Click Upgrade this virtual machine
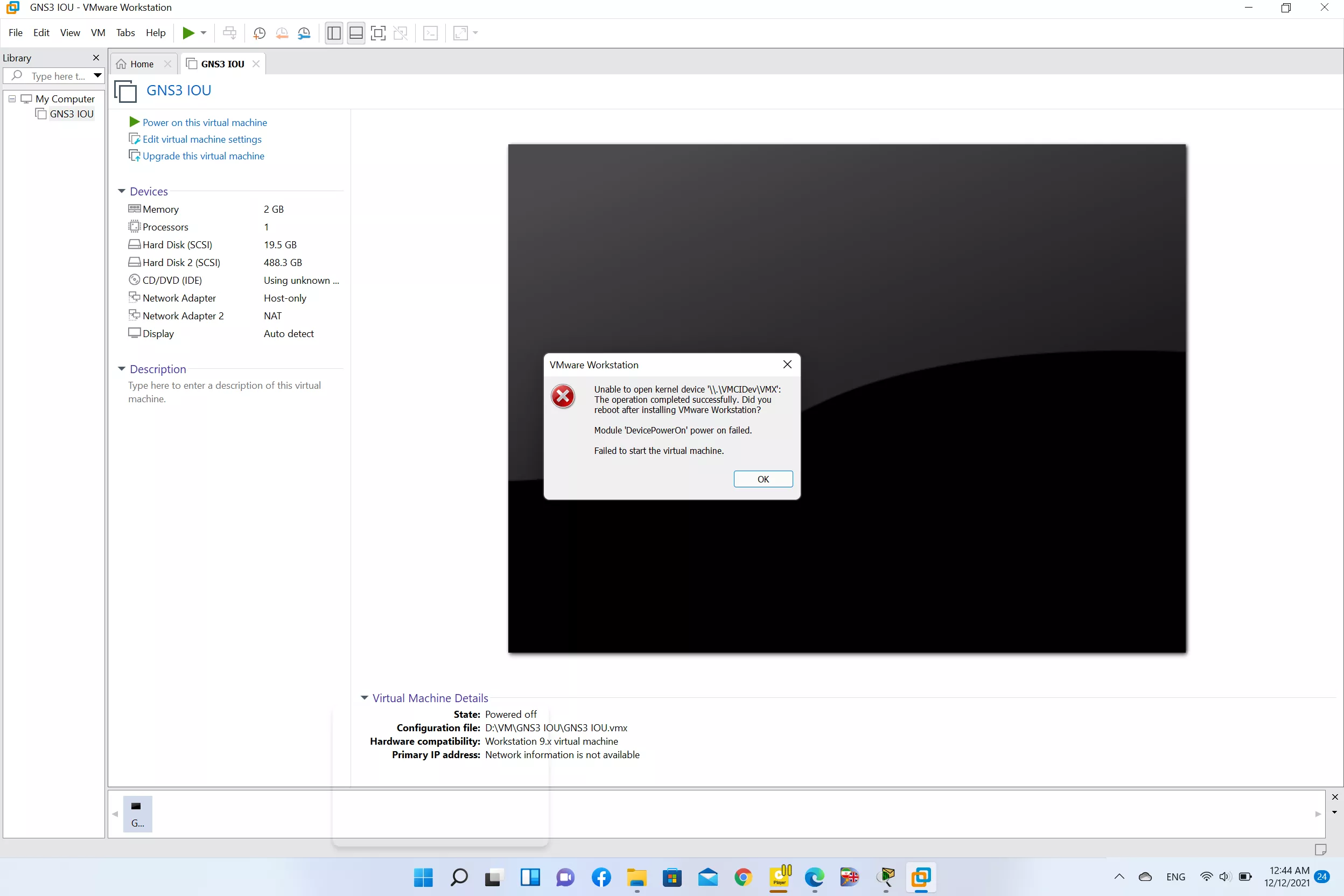Image resolution: width=1344 pixels, height=896 pixels. [x=204, y=156]
